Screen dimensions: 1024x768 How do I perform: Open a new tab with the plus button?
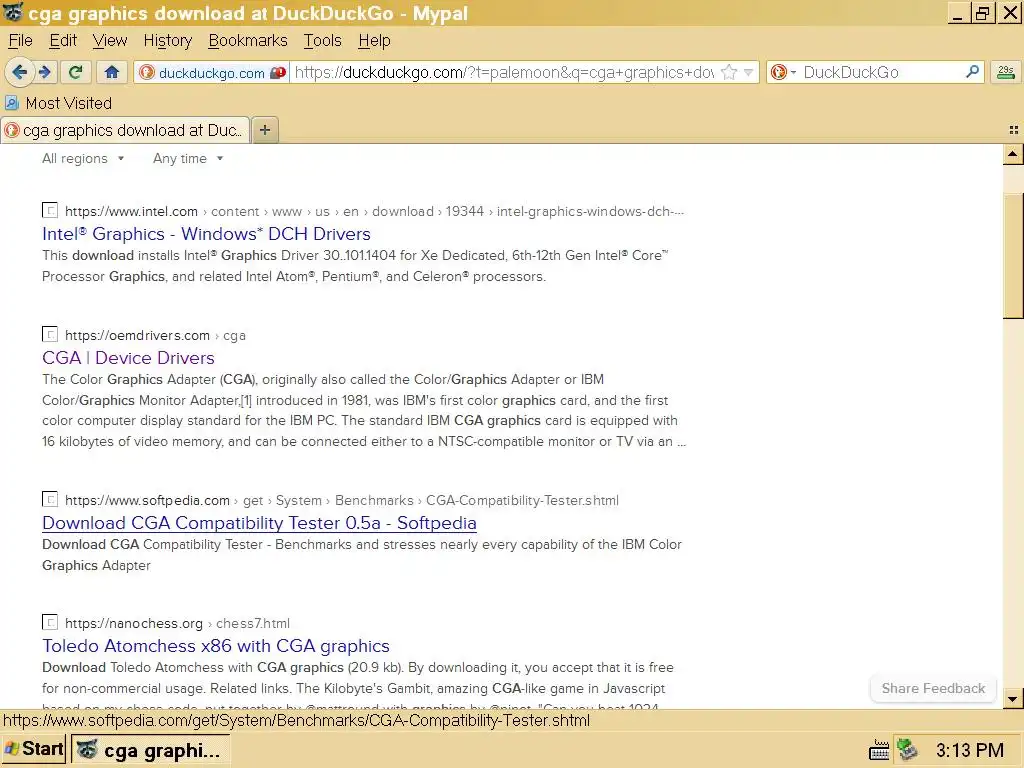(264, 130)
